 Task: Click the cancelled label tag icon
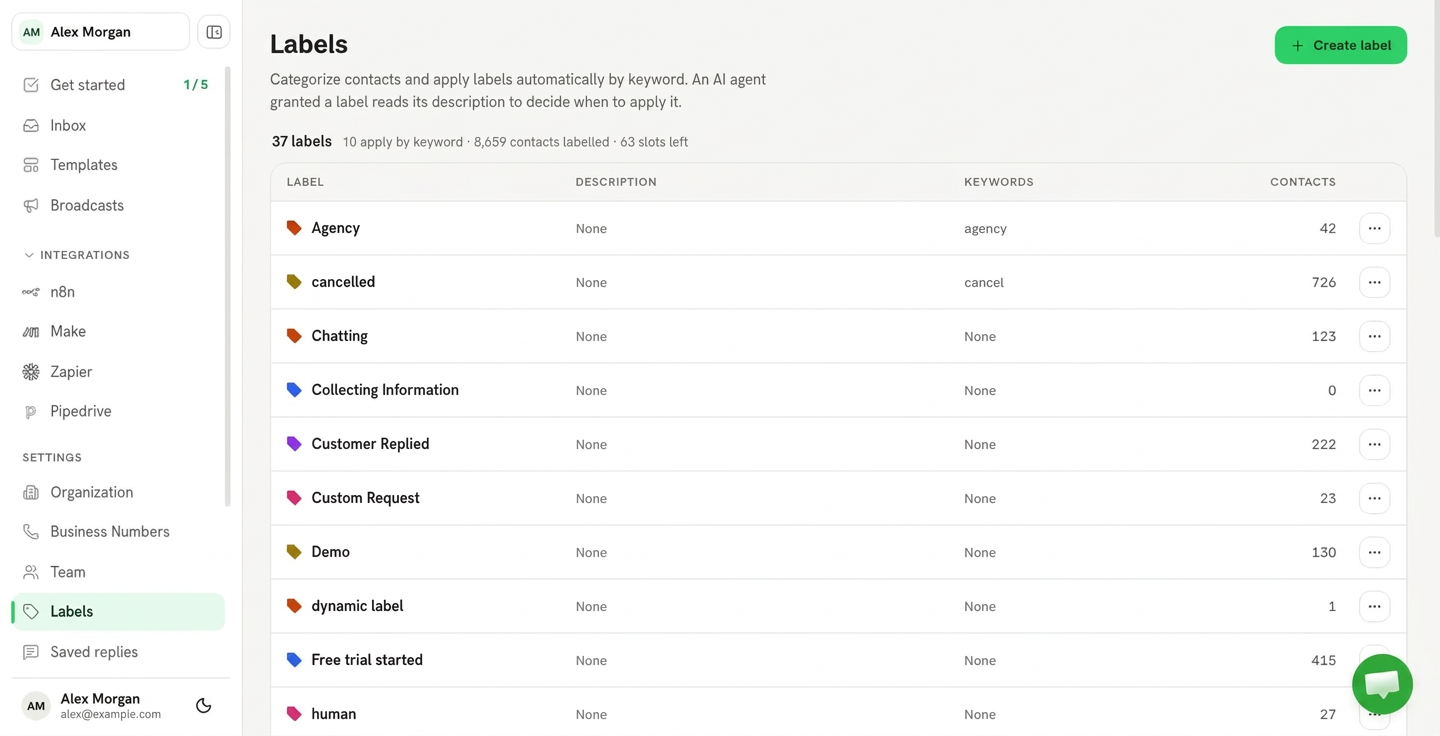294,282
